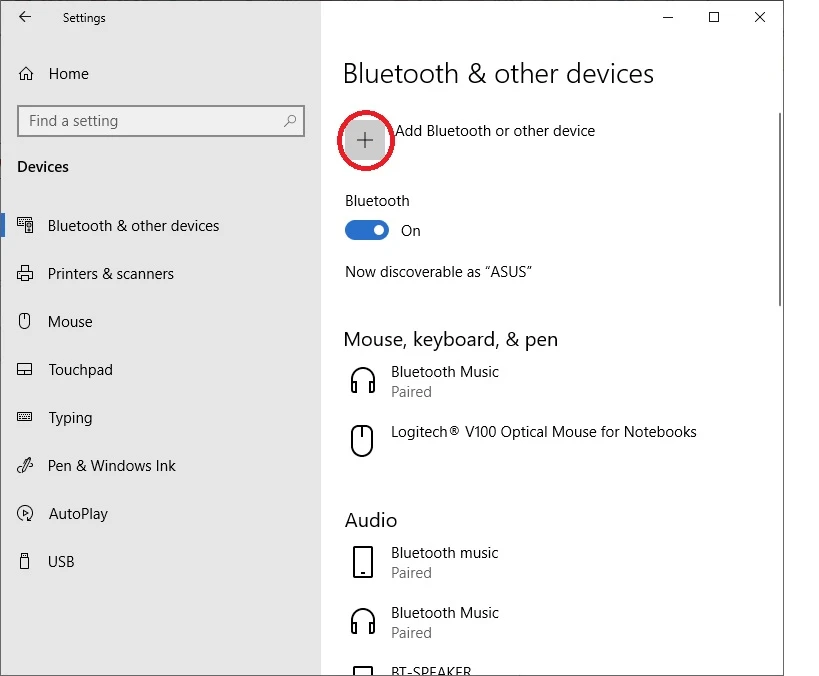Click the Find a setting search box
The image size is (819, 676).
[x=150, y=121]
